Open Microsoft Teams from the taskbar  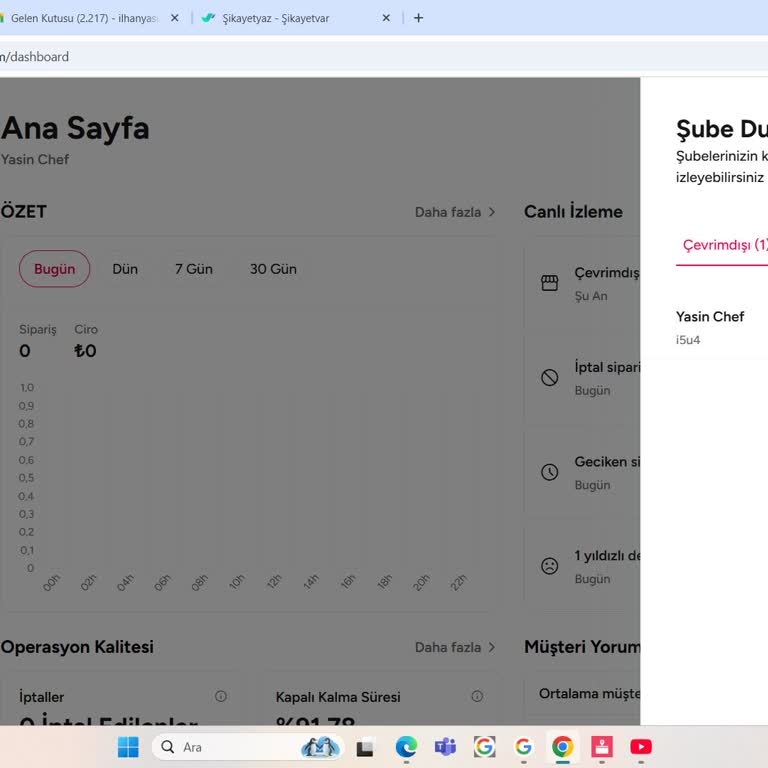click(445, 747)
